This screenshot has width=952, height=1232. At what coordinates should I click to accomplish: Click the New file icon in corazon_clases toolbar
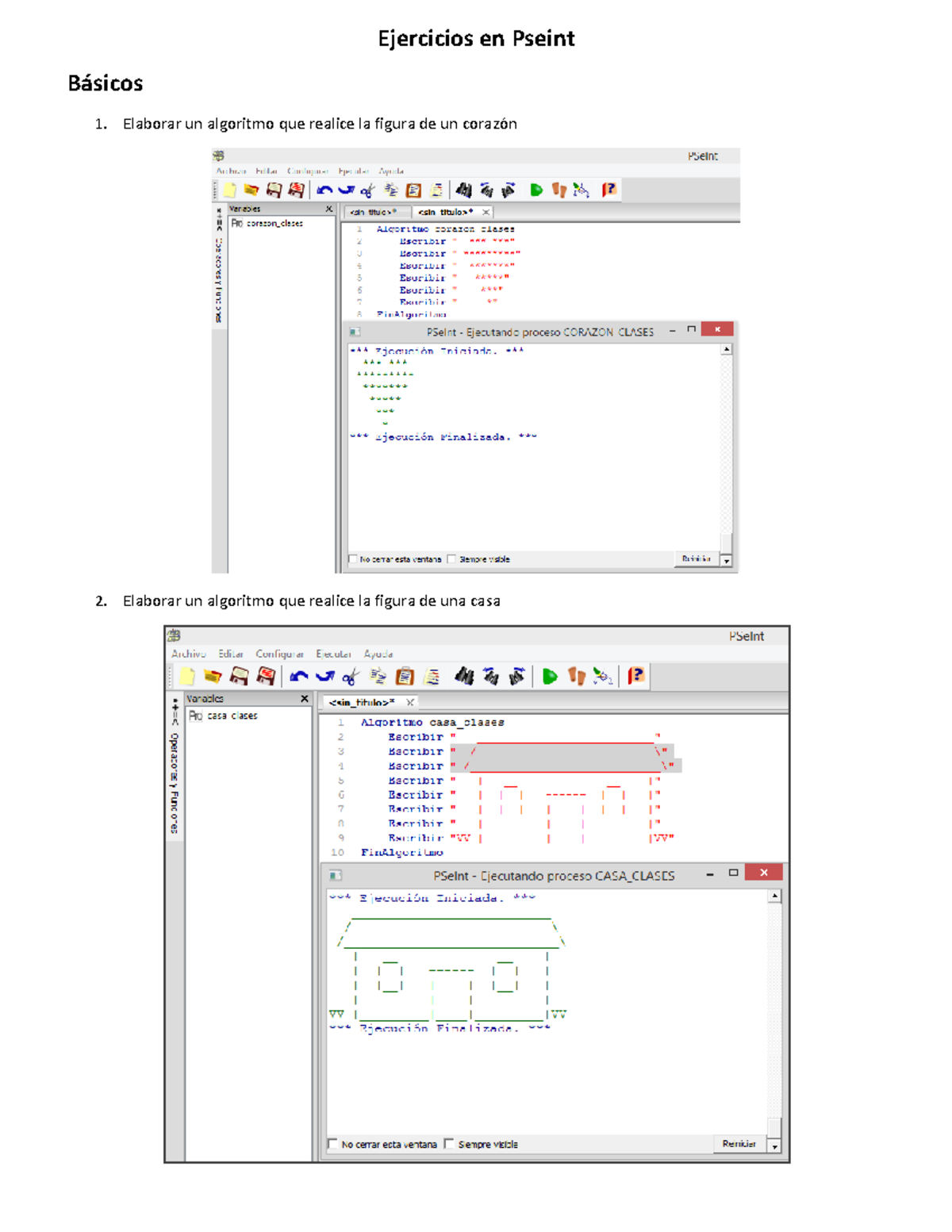point(229,190)
